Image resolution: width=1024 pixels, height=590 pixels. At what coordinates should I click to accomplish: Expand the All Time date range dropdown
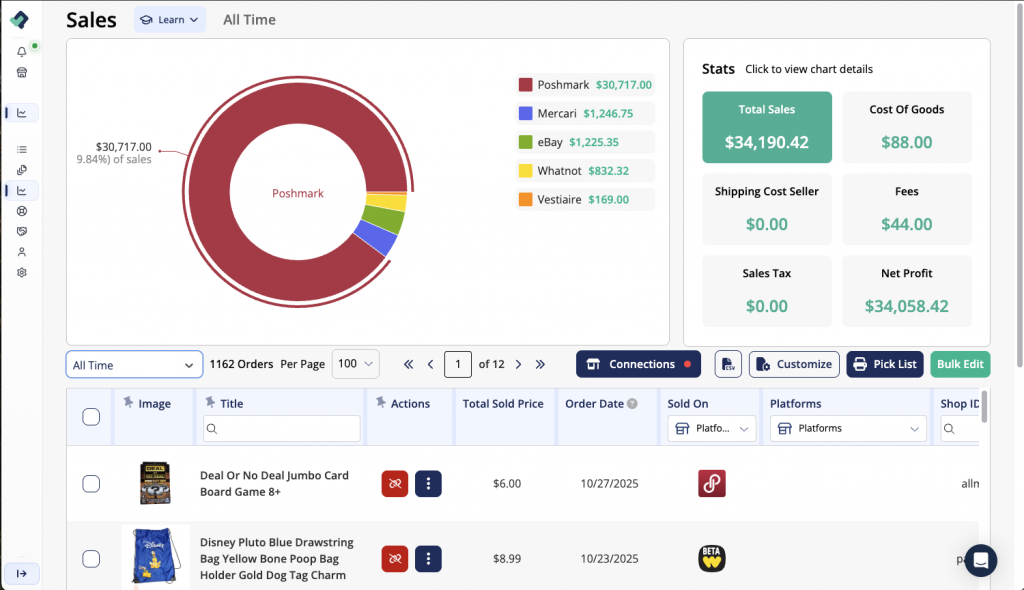click(135, 365)
